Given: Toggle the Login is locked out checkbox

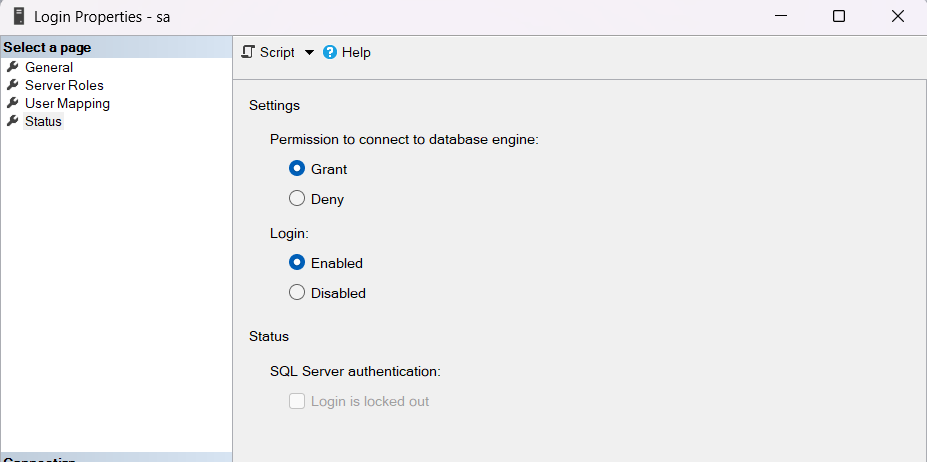Looking at the screenshot, I should click(x=297, y=401).
